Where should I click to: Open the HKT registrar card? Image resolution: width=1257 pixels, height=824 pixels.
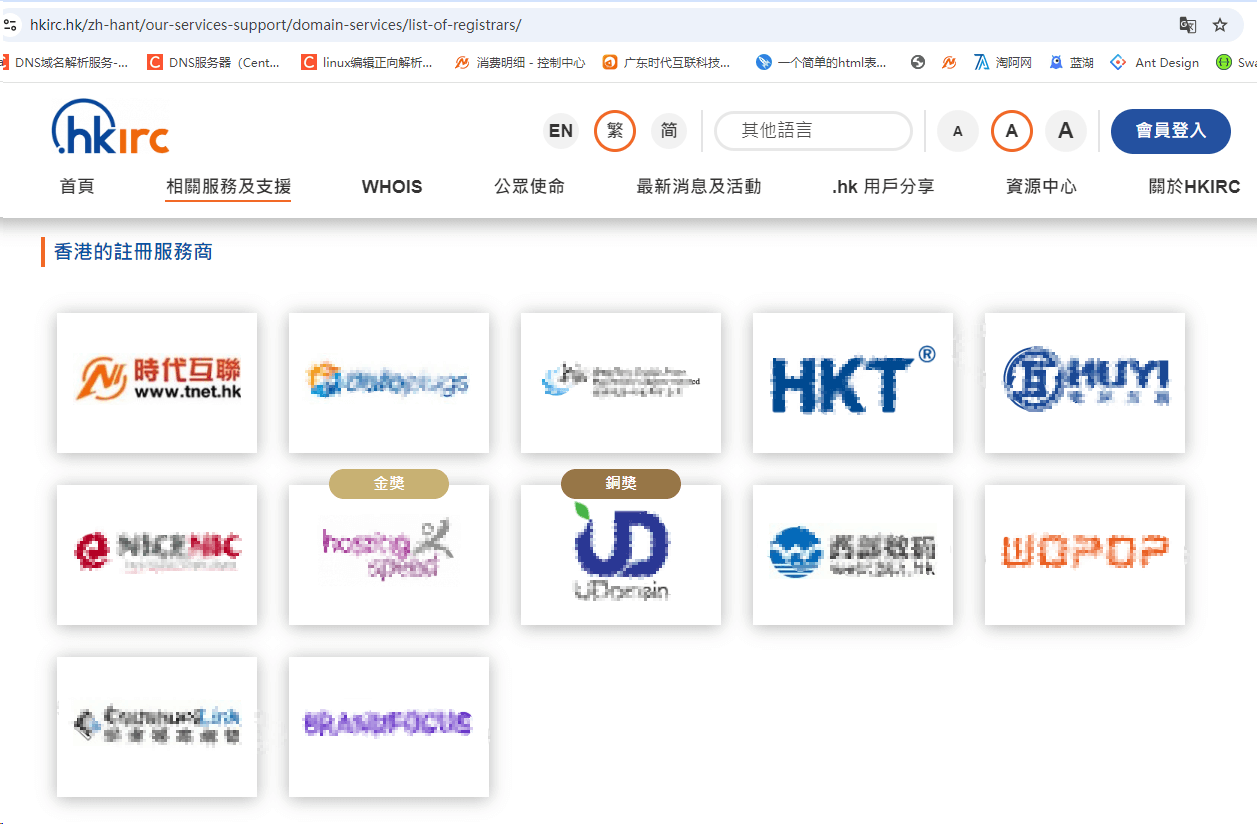[853, 383]
